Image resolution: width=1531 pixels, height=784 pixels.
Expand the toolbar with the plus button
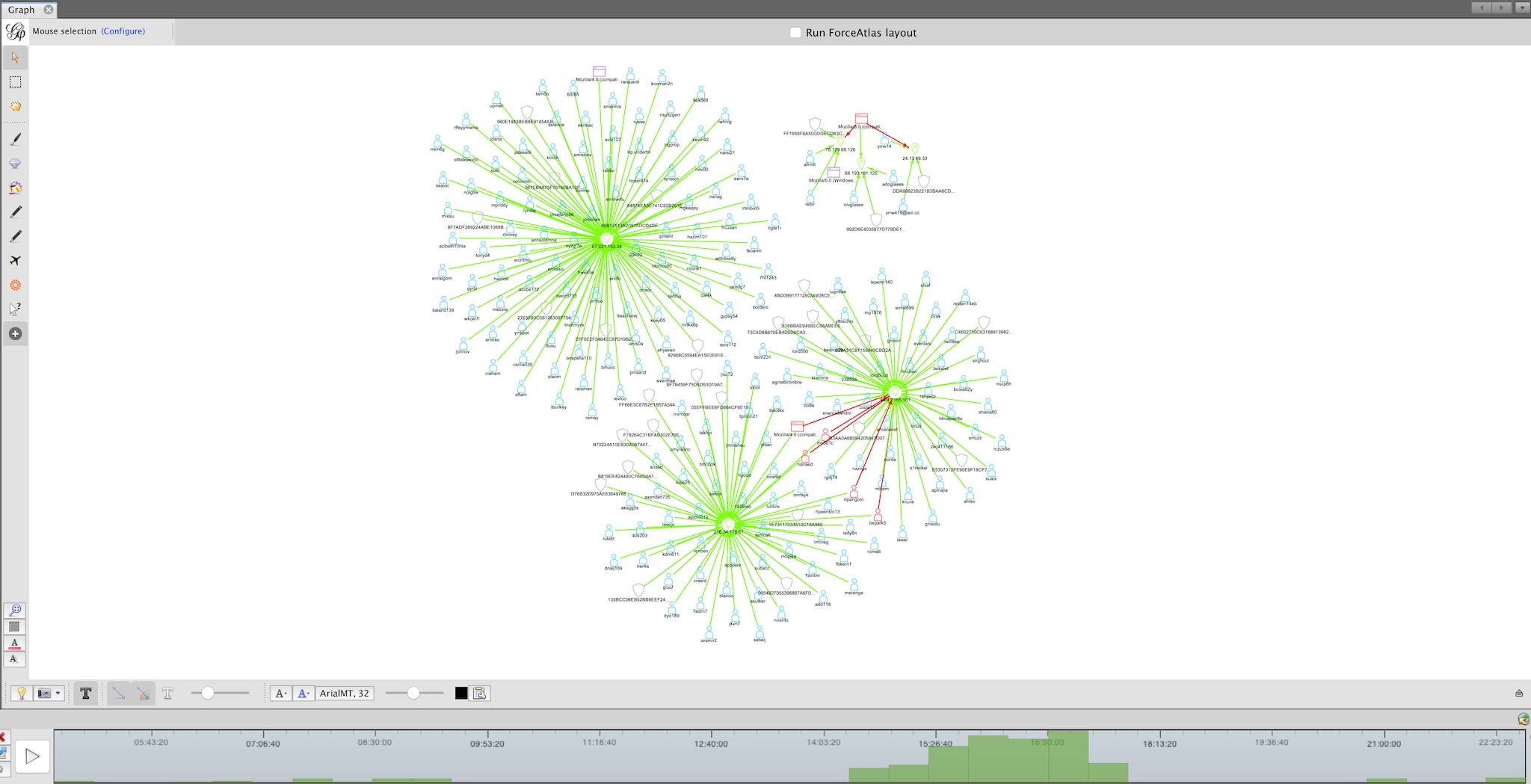coord(15,333)
